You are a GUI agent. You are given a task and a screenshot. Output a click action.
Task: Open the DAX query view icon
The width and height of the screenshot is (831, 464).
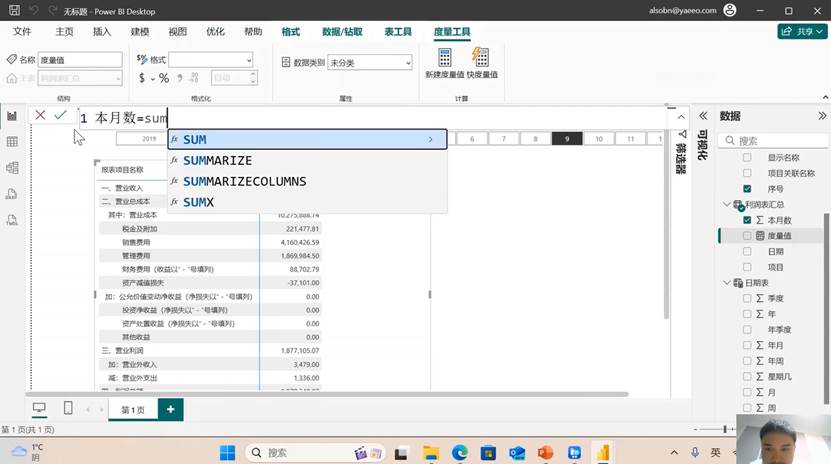coord(12,194)
